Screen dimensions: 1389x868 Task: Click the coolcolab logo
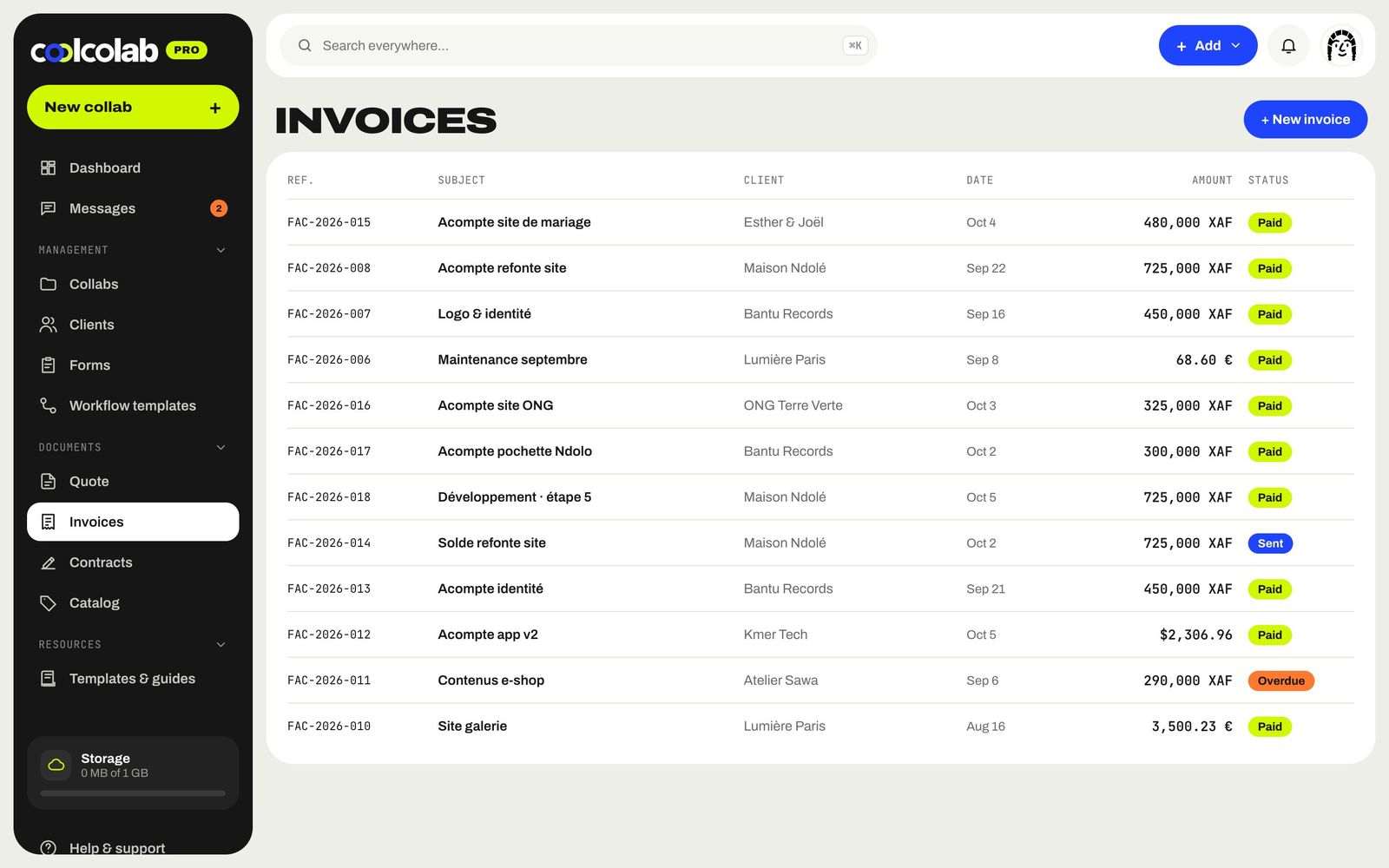95,50
